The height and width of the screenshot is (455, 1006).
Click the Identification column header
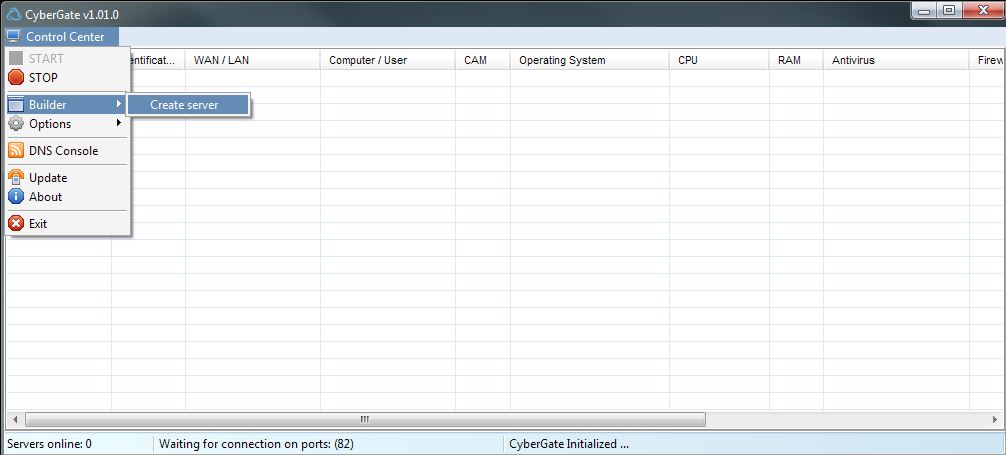pos(158,60)
